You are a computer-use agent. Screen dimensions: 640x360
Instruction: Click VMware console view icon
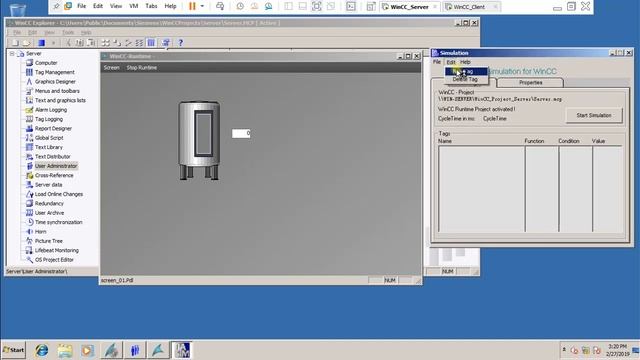pos(351,6)
